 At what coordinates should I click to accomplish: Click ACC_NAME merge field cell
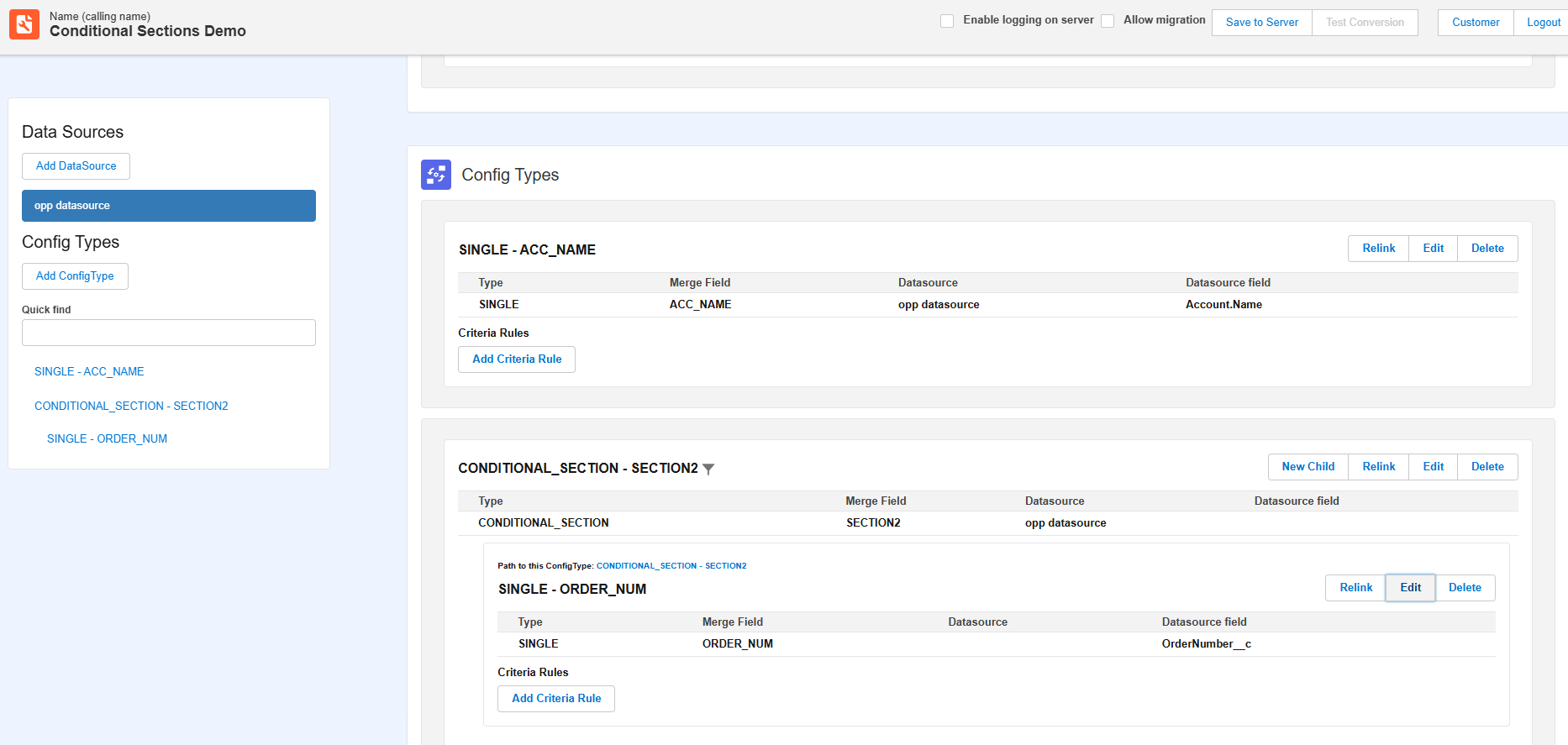click(x=700, y=305)
